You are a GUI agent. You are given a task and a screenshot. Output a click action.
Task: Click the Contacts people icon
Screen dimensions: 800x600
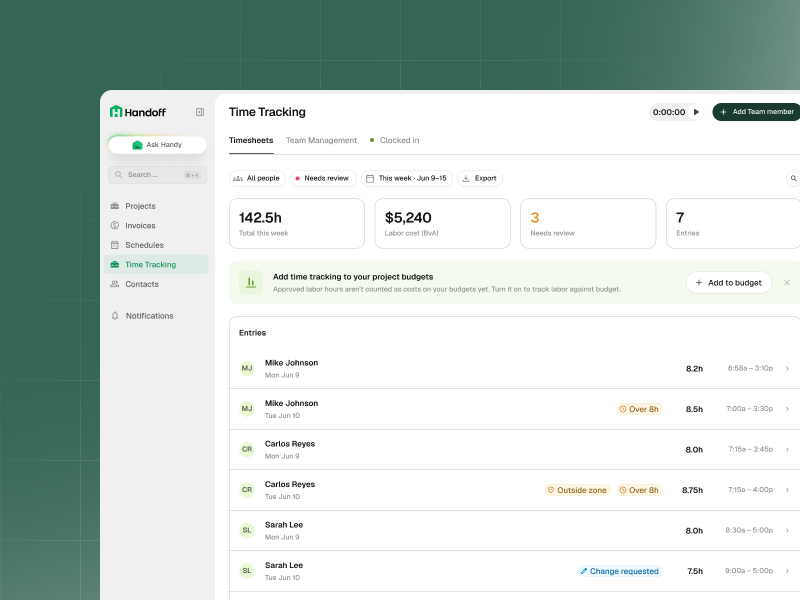[x=115, y=284]
